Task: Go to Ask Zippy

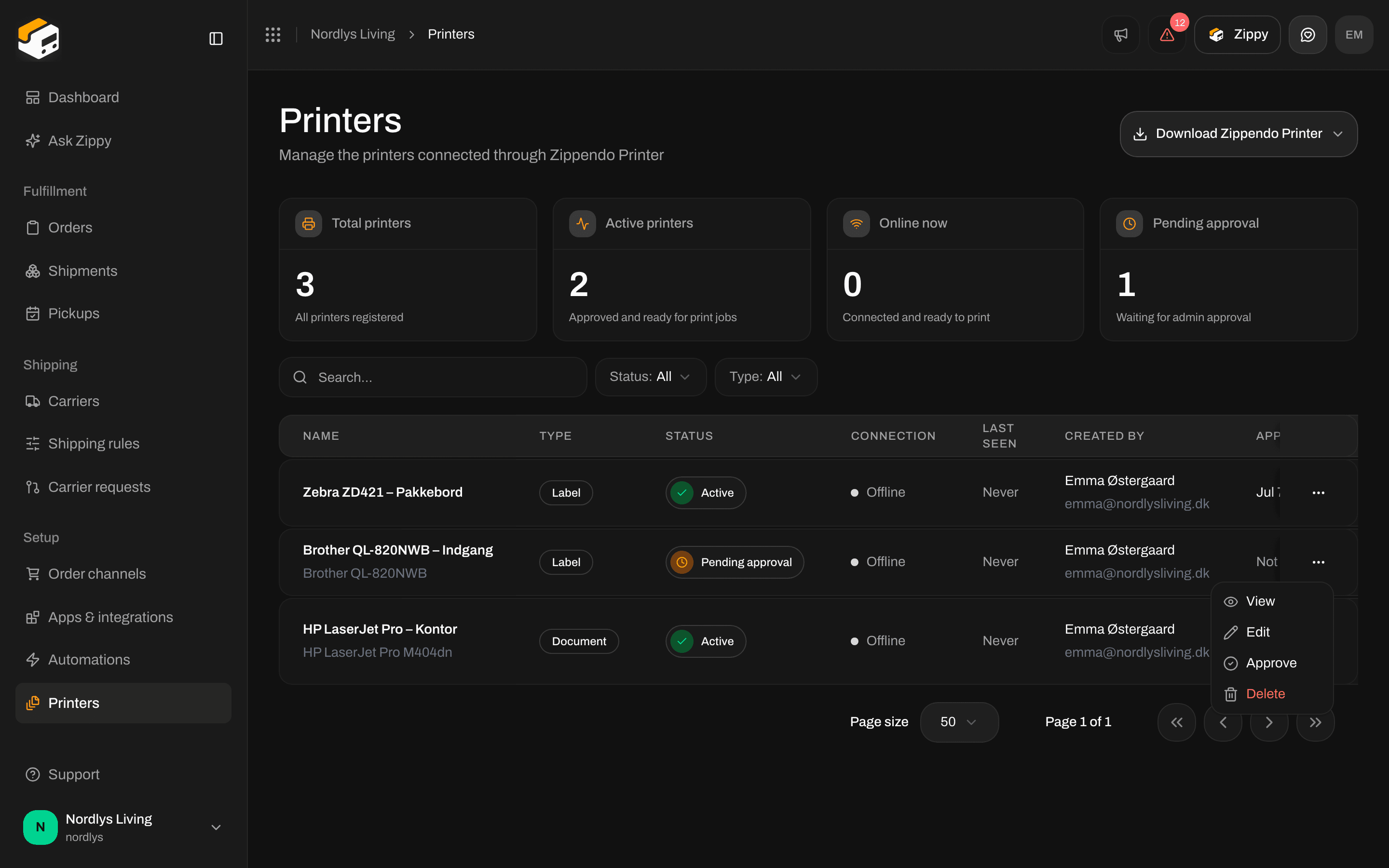Action: [123, 141]
